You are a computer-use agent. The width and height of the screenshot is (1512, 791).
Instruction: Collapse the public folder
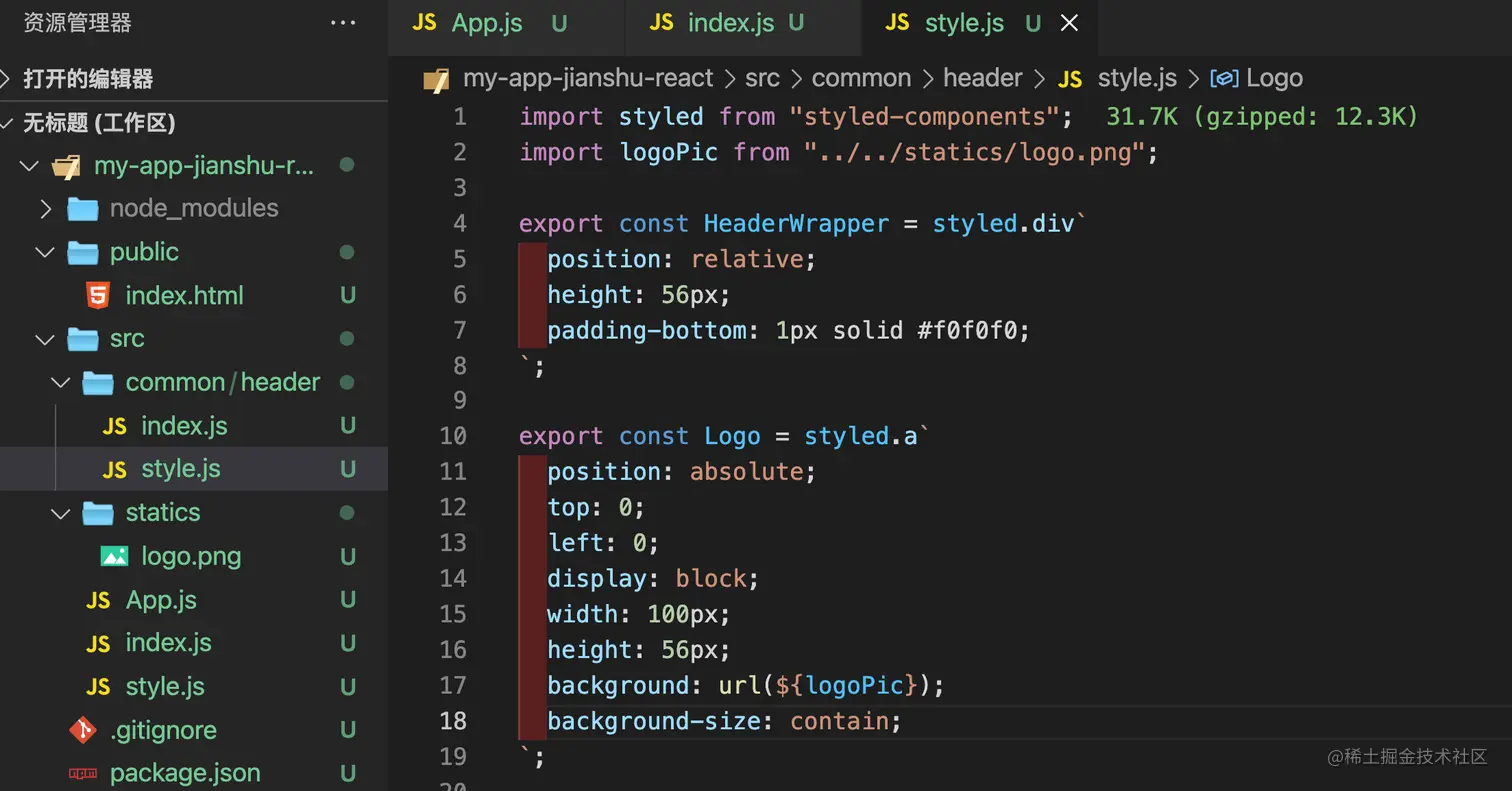45,252
